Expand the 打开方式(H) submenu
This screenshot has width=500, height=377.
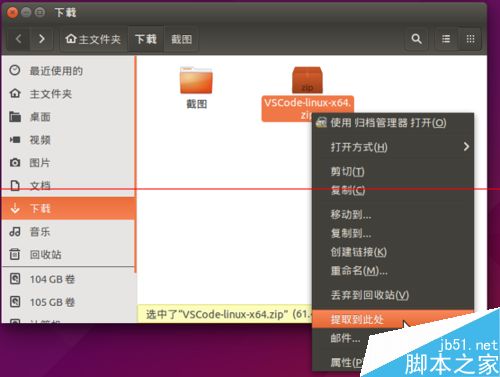pos(393,147)
